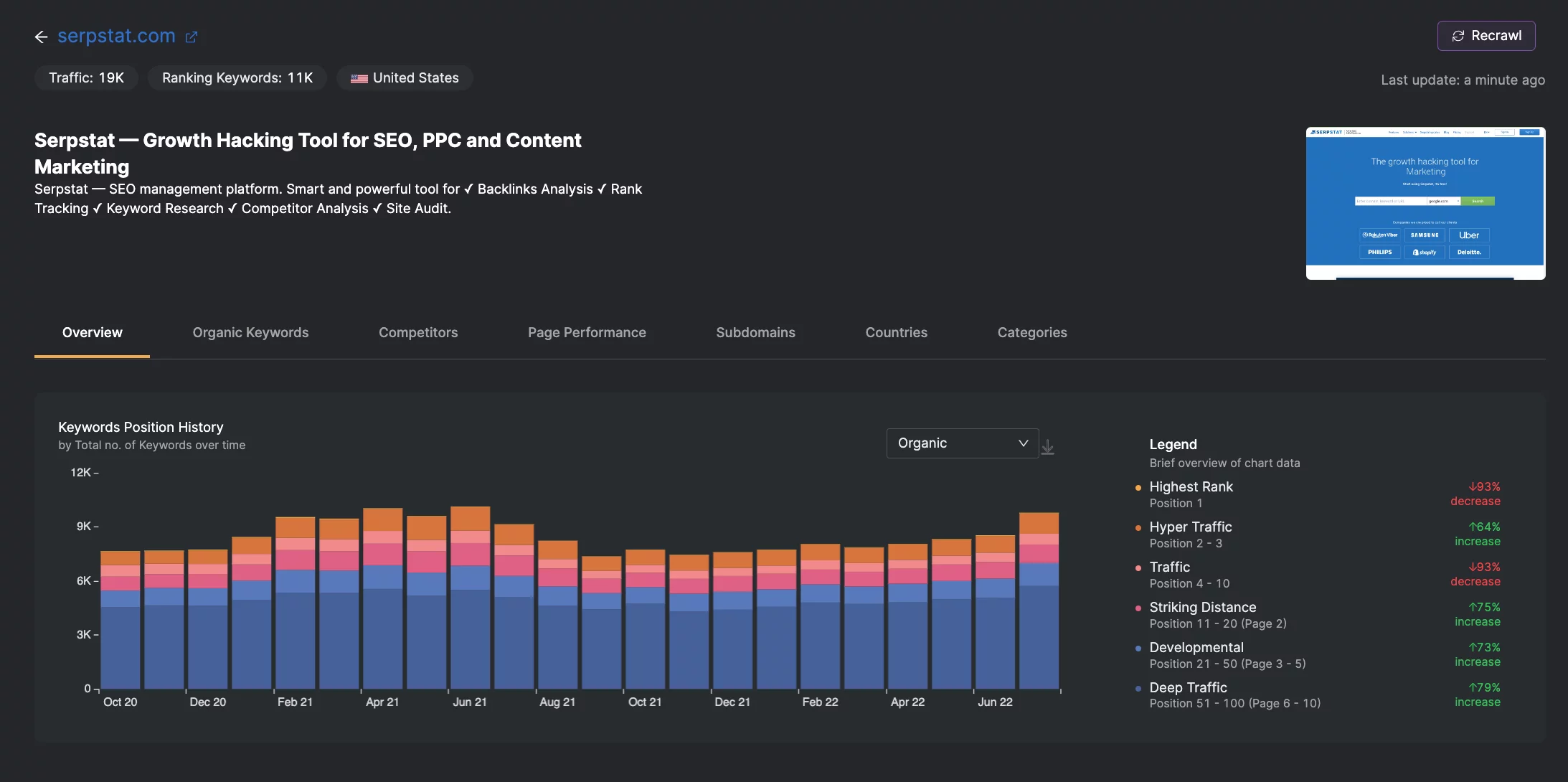Switch to the Organic Keywords tab

pyautogui.click(x=250, y=331)
